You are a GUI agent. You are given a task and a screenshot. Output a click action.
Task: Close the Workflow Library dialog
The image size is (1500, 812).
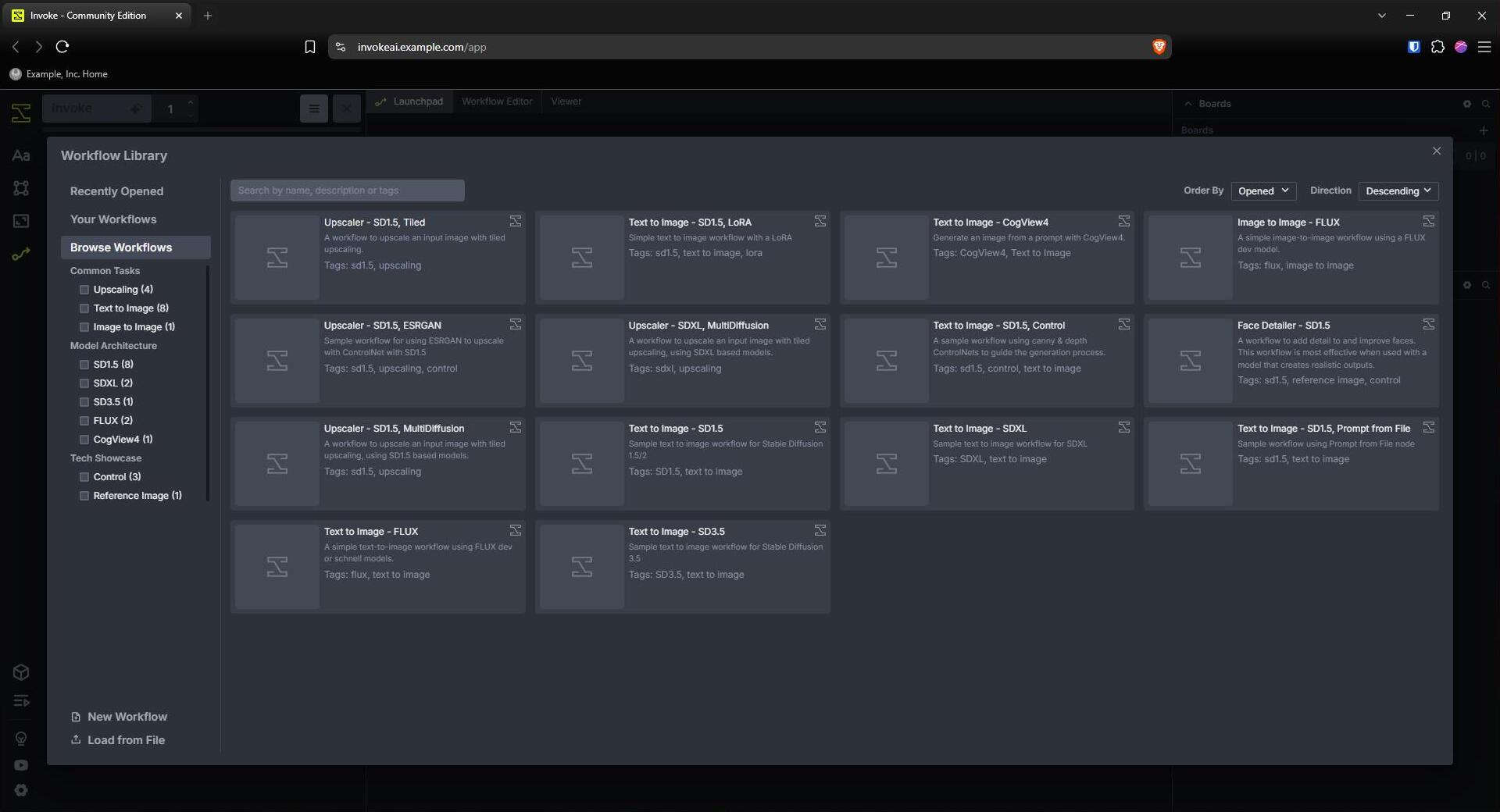(1436, 151)
